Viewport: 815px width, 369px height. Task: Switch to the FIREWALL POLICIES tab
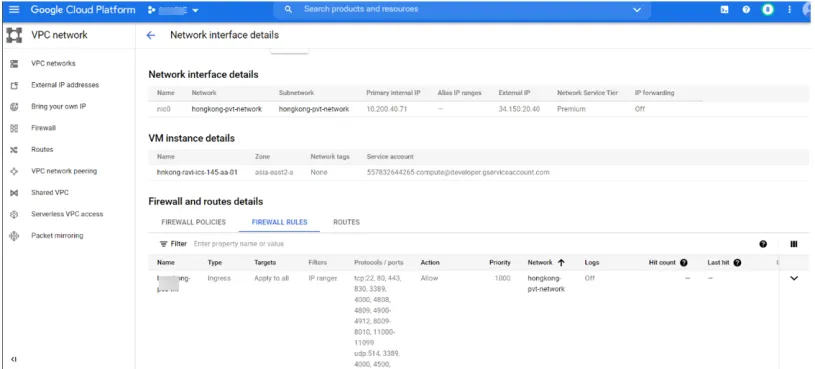coord(193,222)
